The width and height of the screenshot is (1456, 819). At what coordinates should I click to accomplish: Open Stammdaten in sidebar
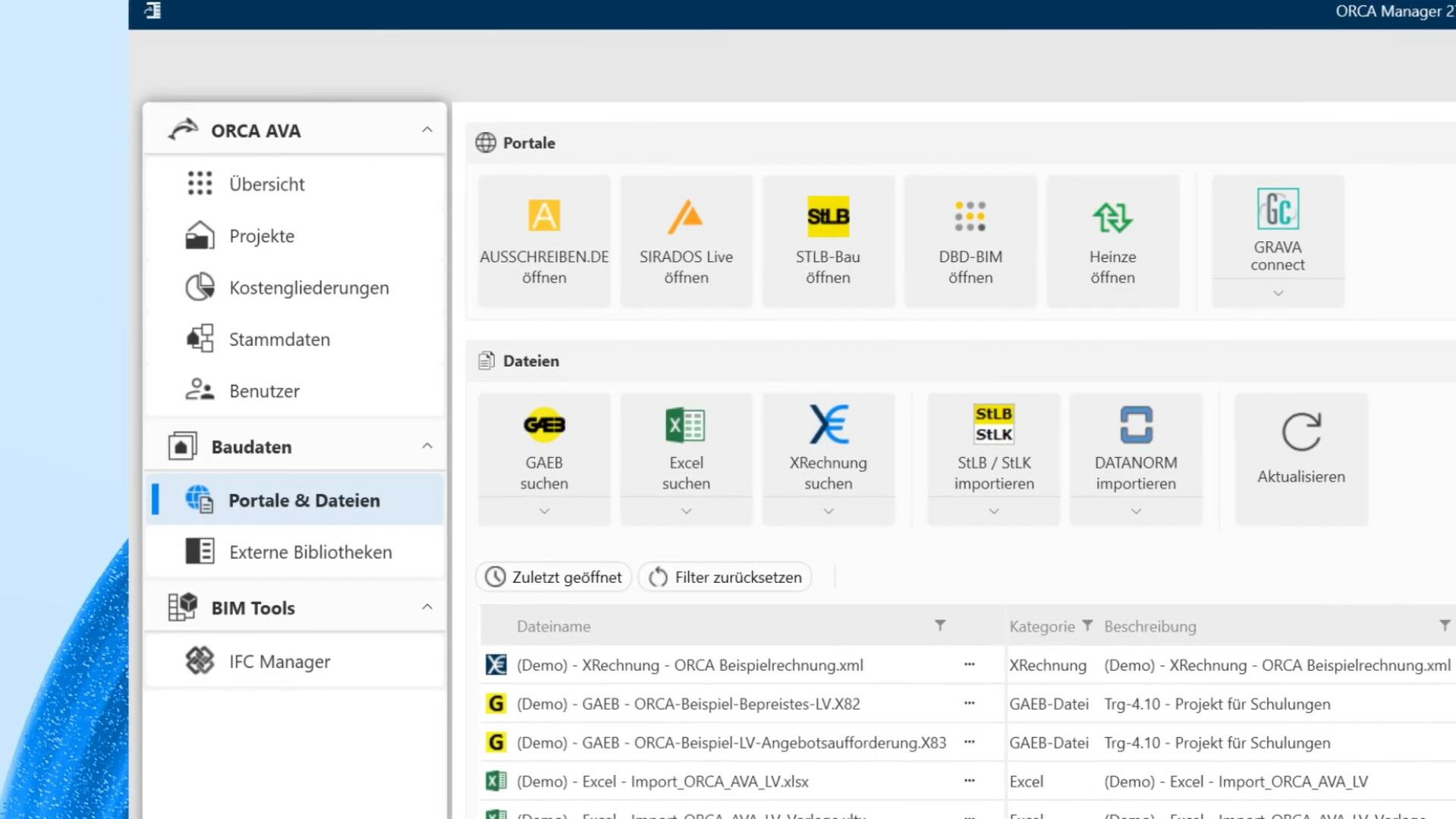pos(294,339)
